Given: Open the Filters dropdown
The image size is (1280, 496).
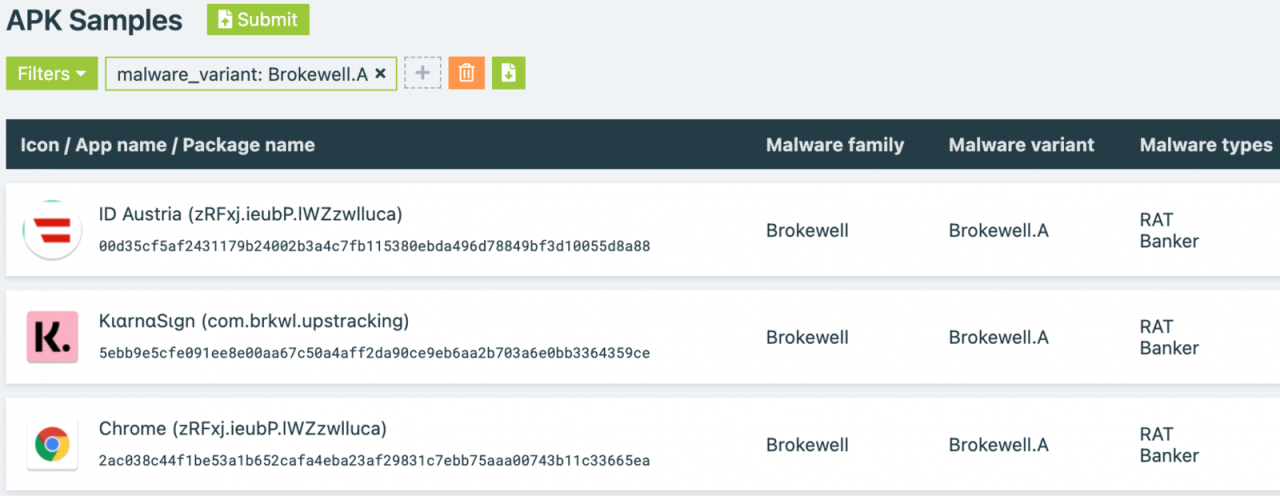Looking at the screenshot, I should click(x=52, y=74).
